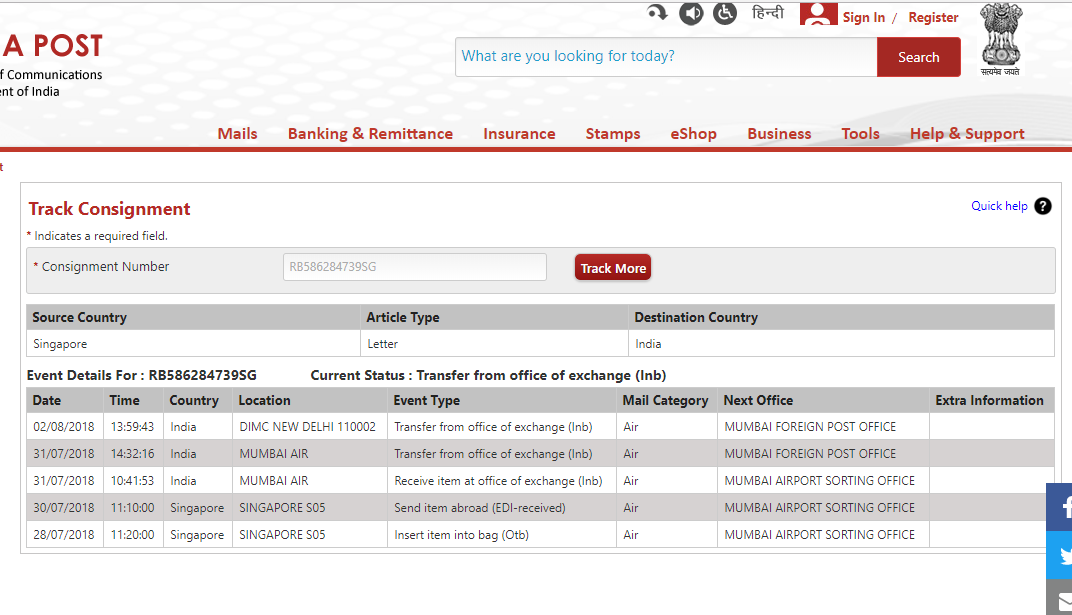Open the Stamps menu
1072x615 pixels.
(x=613, y=134)
